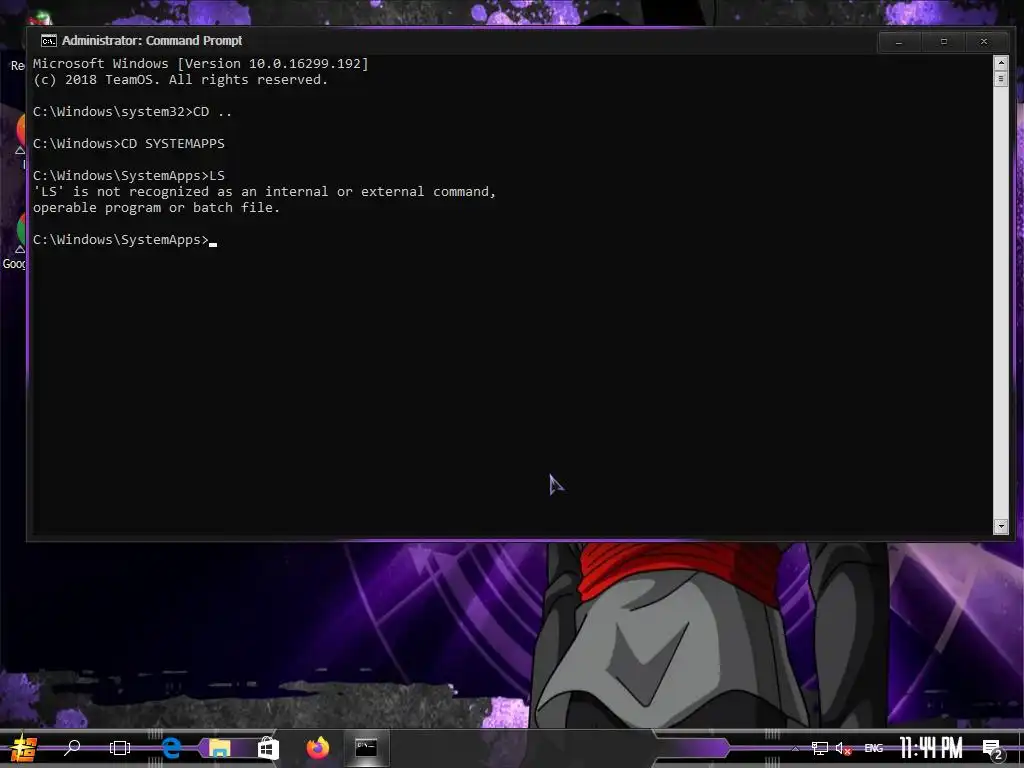
Task: Open network status tray icon
Action: [x=819, y=748]
